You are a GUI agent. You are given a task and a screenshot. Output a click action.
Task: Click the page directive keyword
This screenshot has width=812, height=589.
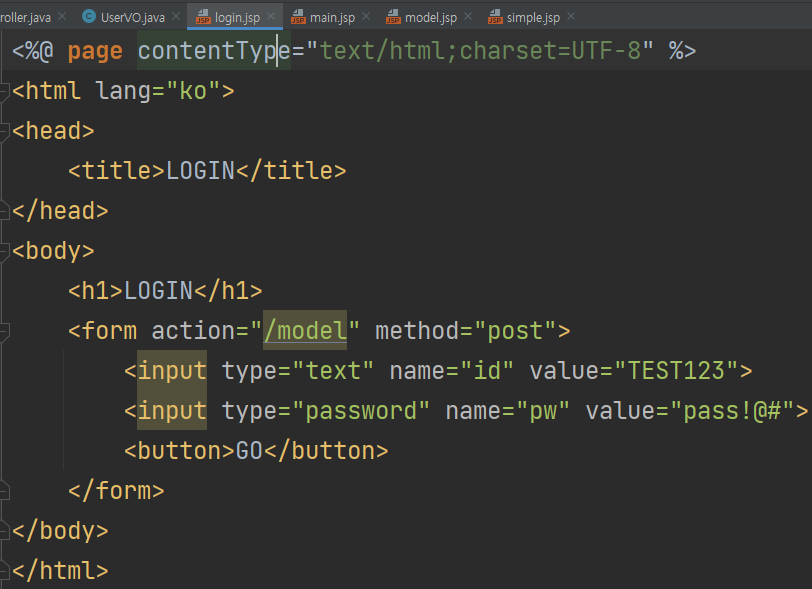click(x=95, y=51)
